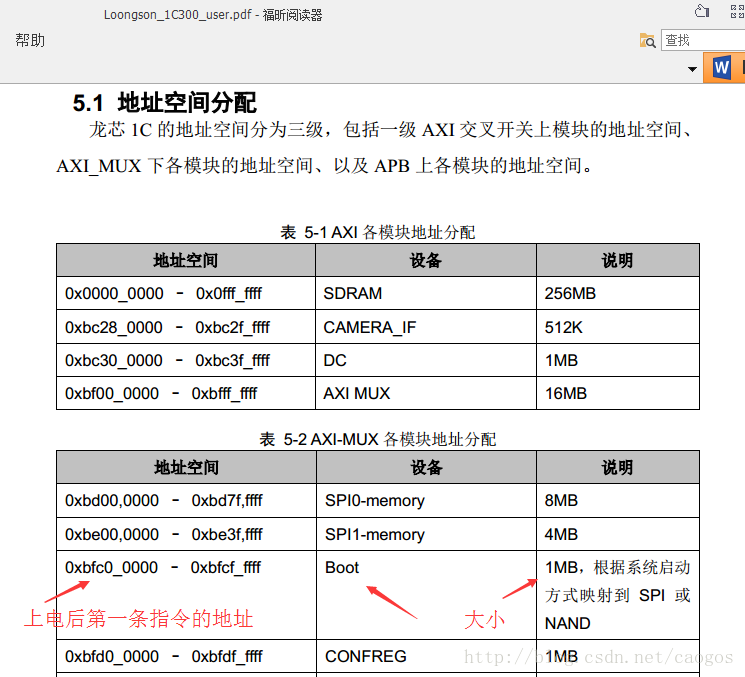This screenshot has height=677, width=745.
Task: Select the CONFREG device cell
Action: click(x=427, y=656)
